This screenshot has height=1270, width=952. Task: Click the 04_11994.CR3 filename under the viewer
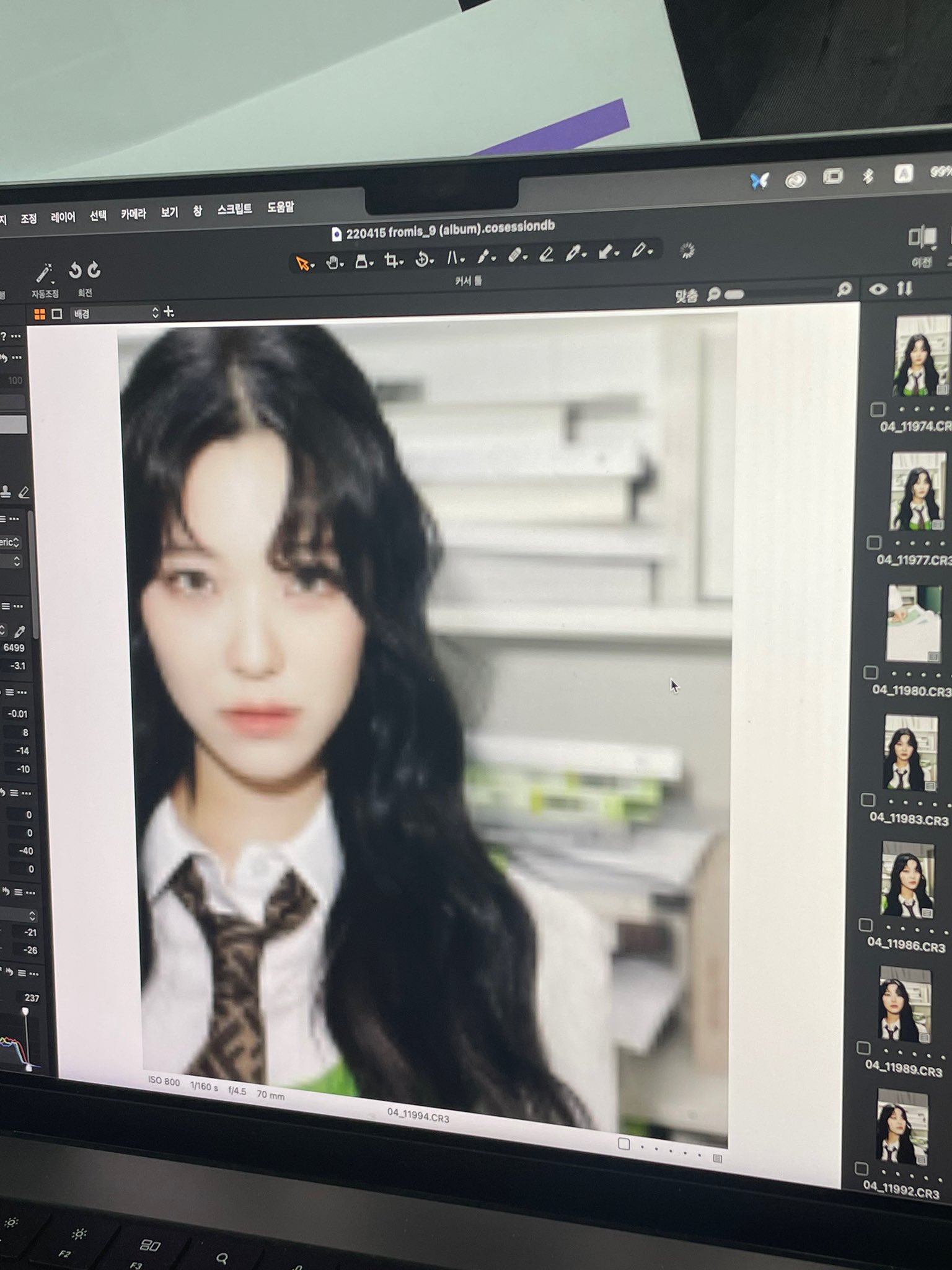(418, 1114)
